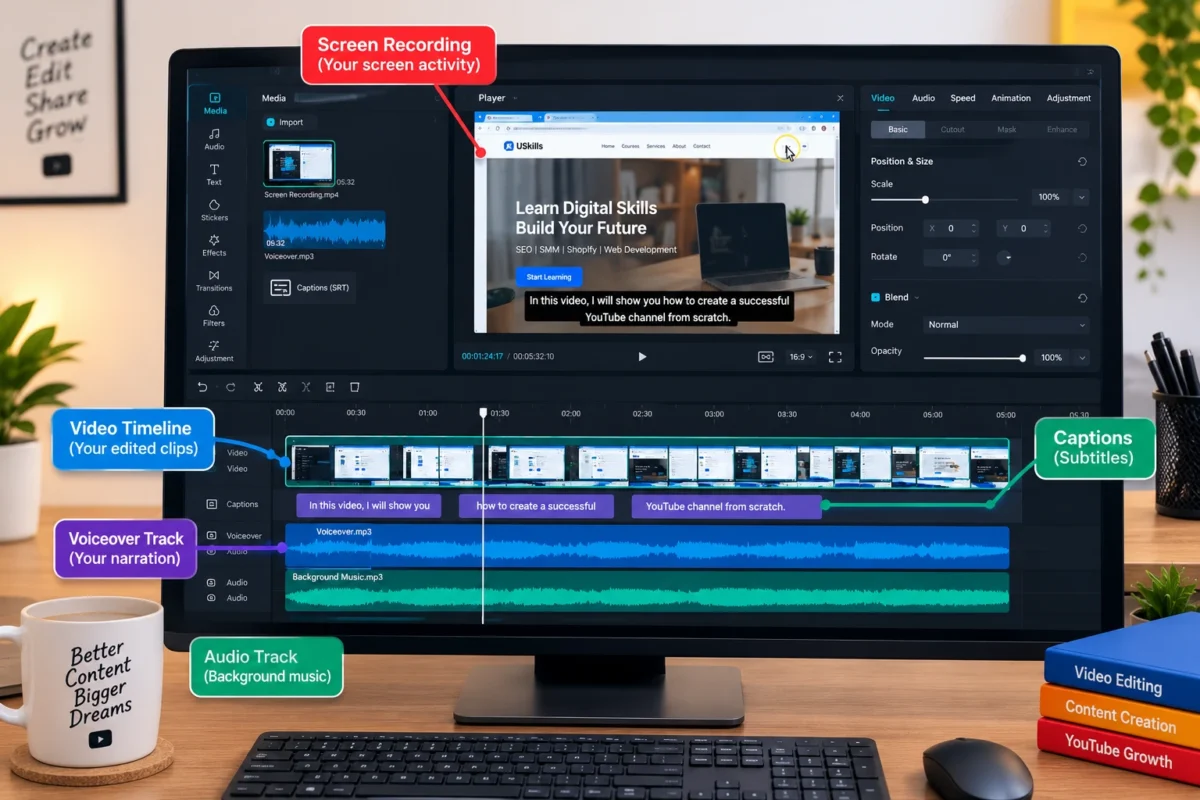Click the second scissors trim icon
This screenshot has height=800, width=1200.
point(282,387)
